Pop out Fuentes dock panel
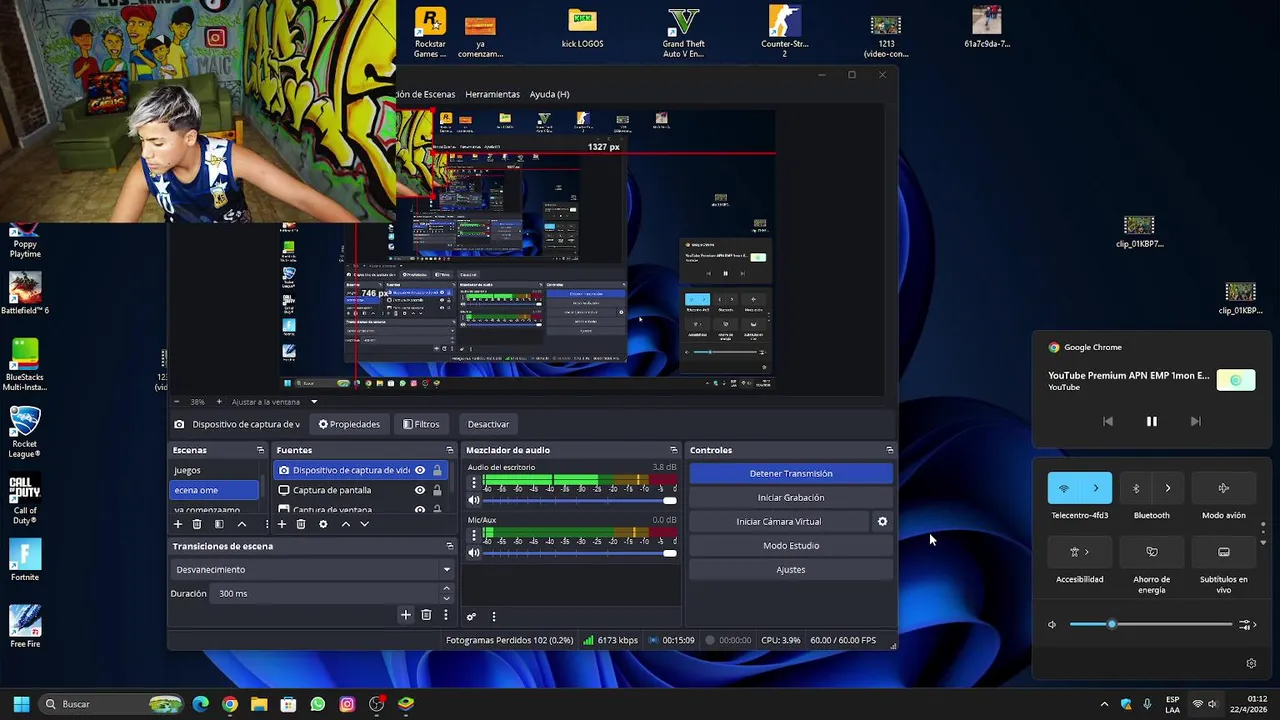The height and width of the screenshot is (720, 1280). [x=449, y=450]
